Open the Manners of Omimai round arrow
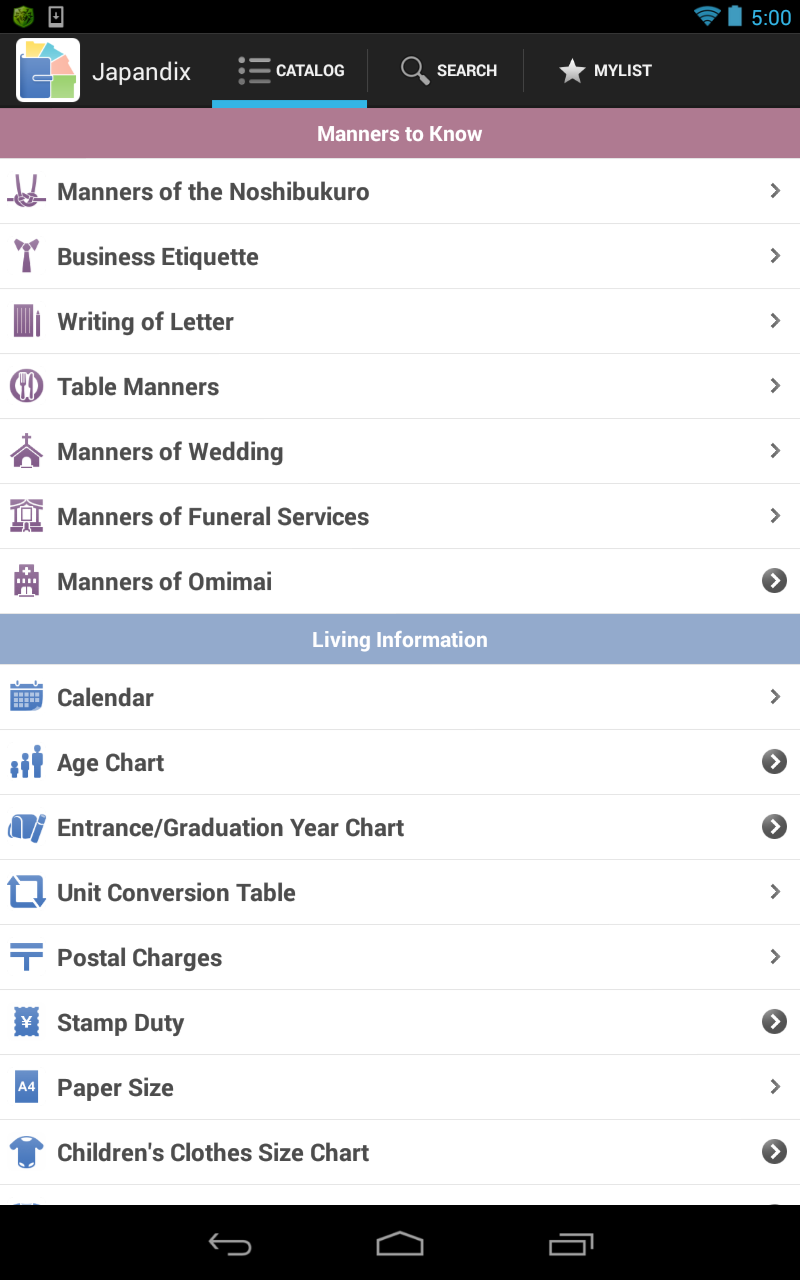The width and height of the screenshot is (800, 1280). [775, 581]
